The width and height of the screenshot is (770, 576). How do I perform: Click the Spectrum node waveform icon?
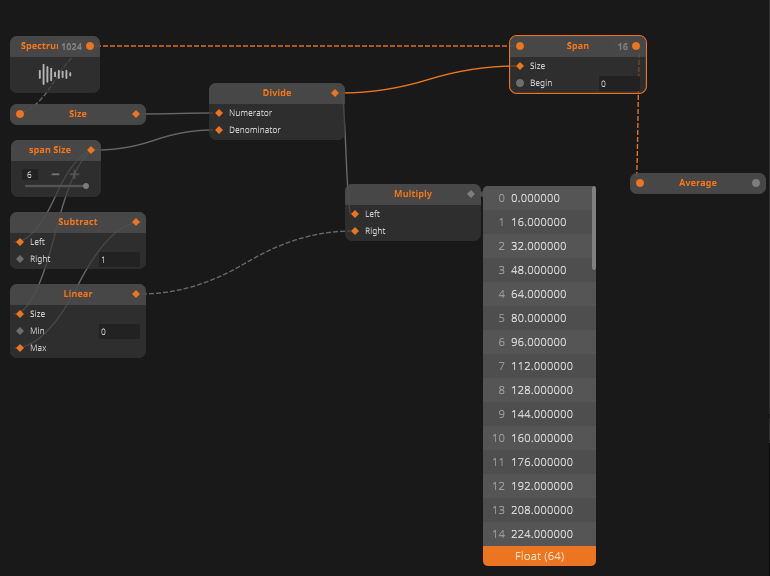(x=55, y=74)
